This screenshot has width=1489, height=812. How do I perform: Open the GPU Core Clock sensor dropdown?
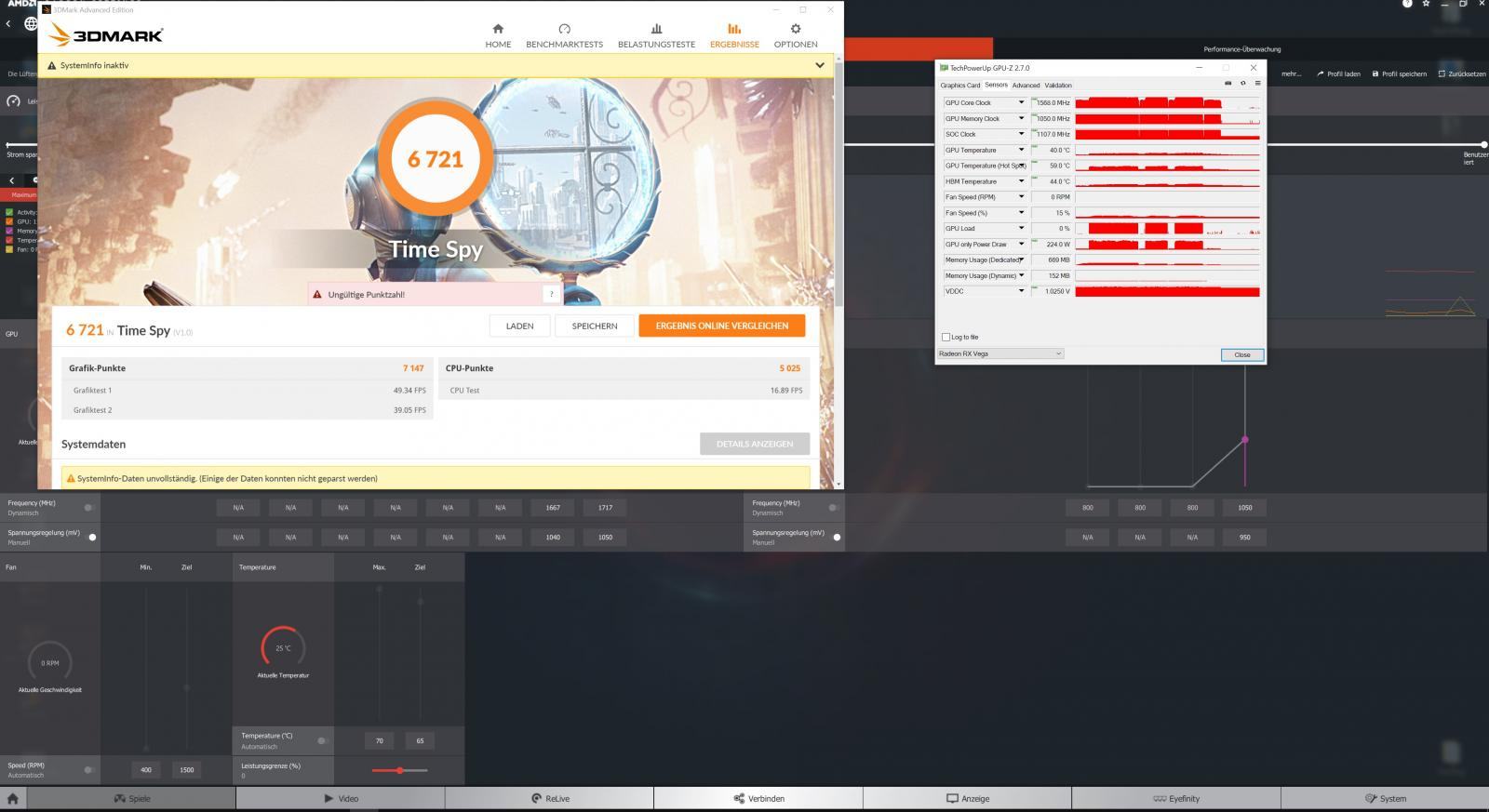pos(1021,102)
